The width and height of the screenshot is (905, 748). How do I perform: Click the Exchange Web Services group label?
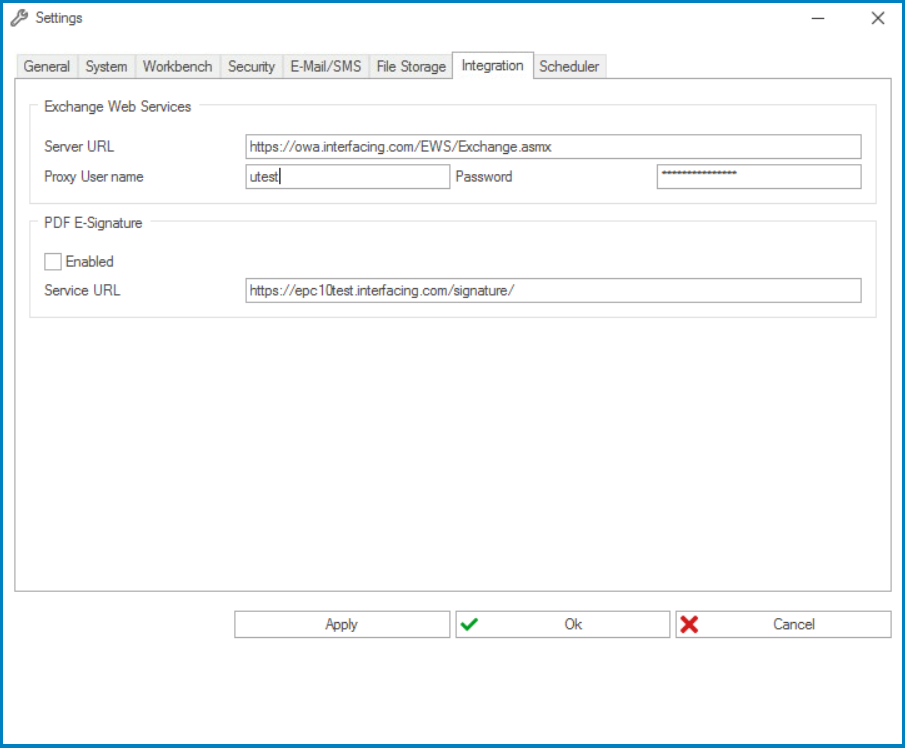117,107
